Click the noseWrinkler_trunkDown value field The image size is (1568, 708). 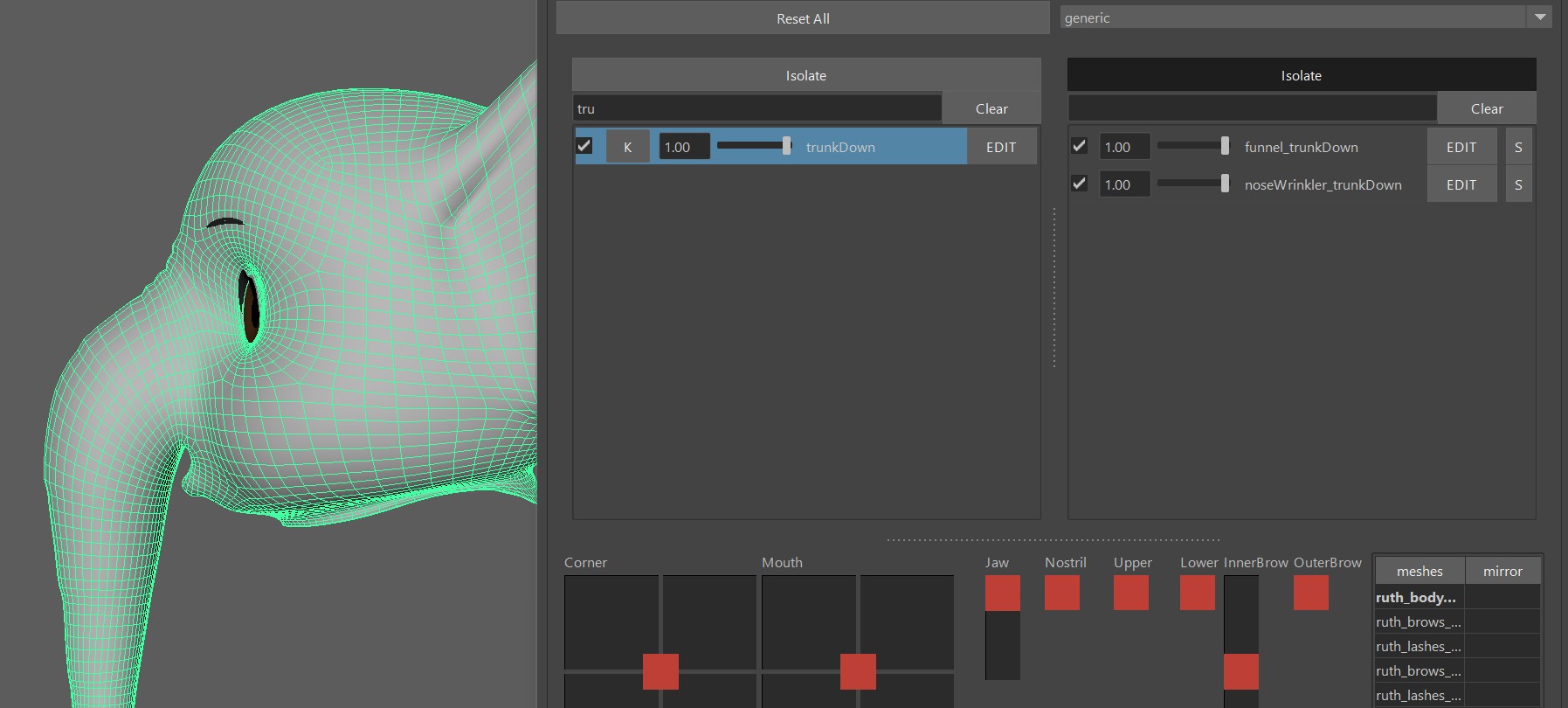click(x=1123, y=184)
